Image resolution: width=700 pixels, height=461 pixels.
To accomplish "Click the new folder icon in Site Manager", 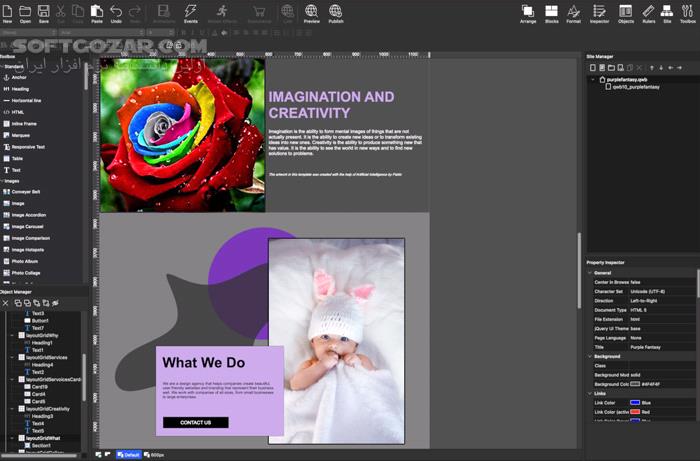I will click(611, 68).
